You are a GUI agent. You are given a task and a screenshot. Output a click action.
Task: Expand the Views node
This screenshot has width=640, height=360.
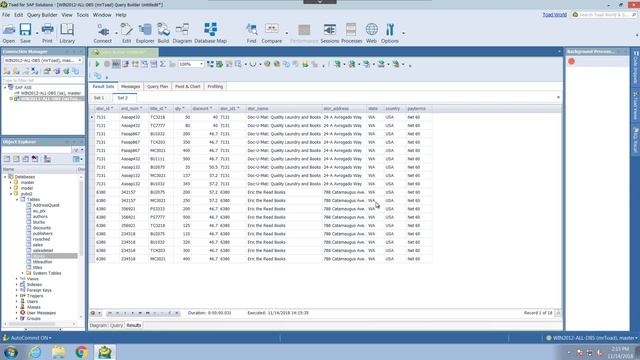[x=17, y=279]
